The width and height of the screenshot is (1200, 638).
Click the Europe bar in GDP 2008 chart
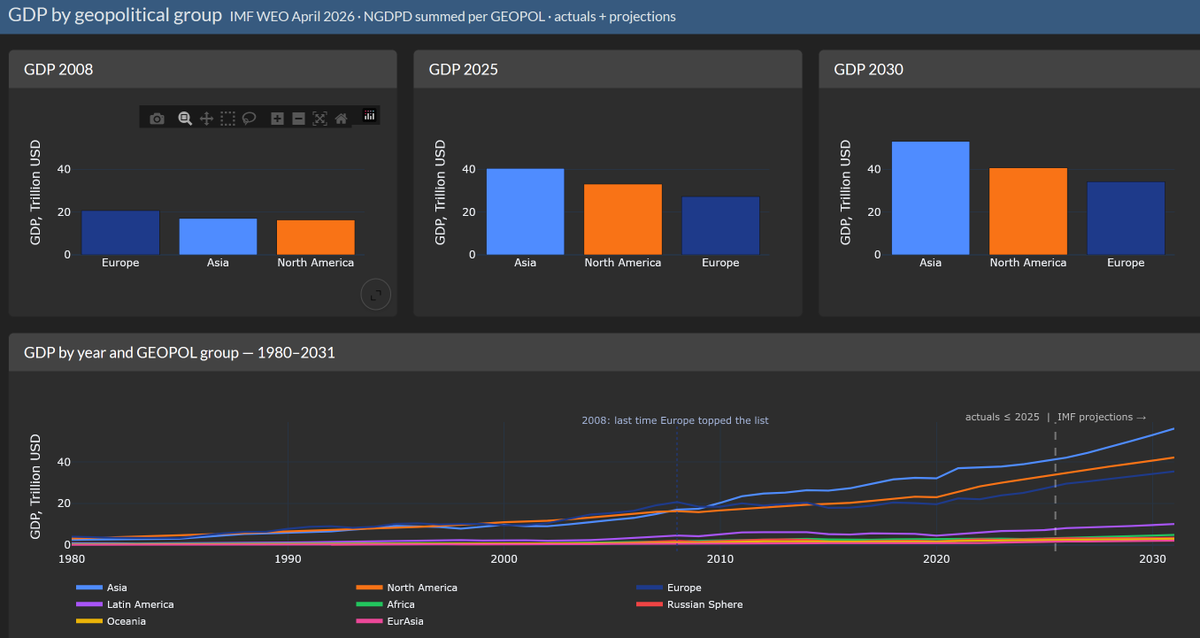120,232
